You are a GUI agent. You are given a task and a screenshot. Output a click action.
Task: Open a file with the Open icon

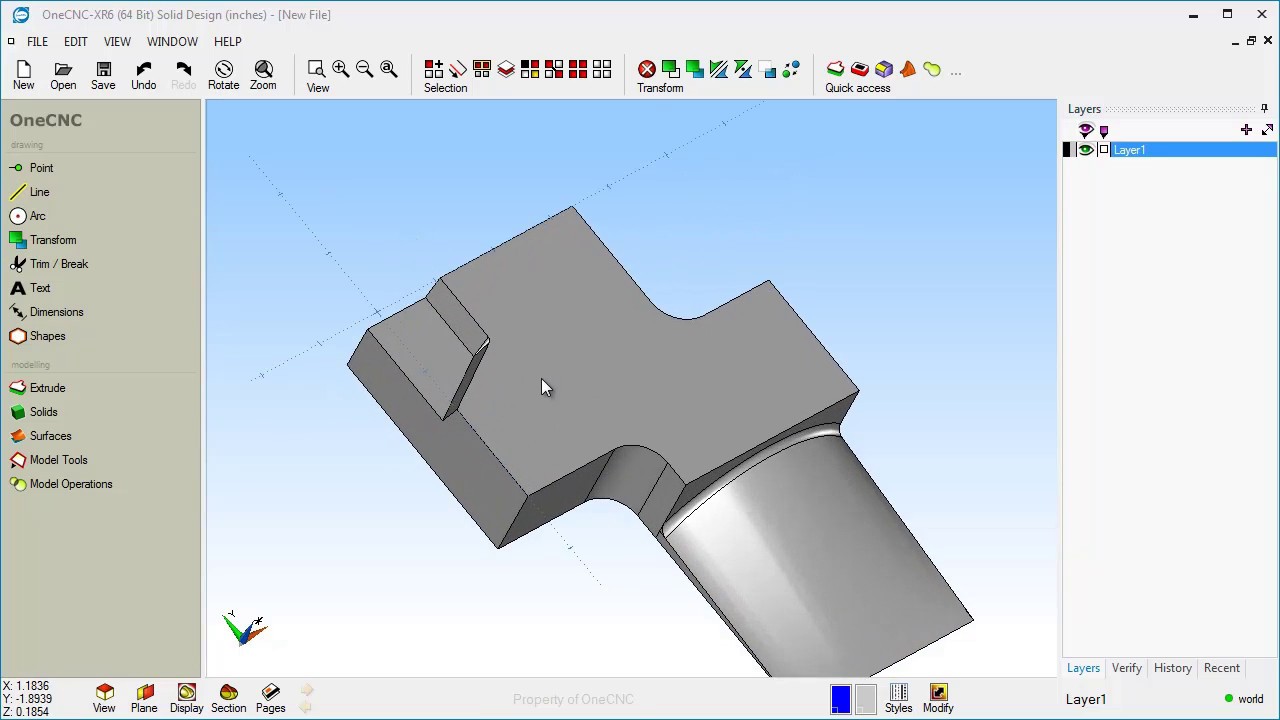pos(63,75)
